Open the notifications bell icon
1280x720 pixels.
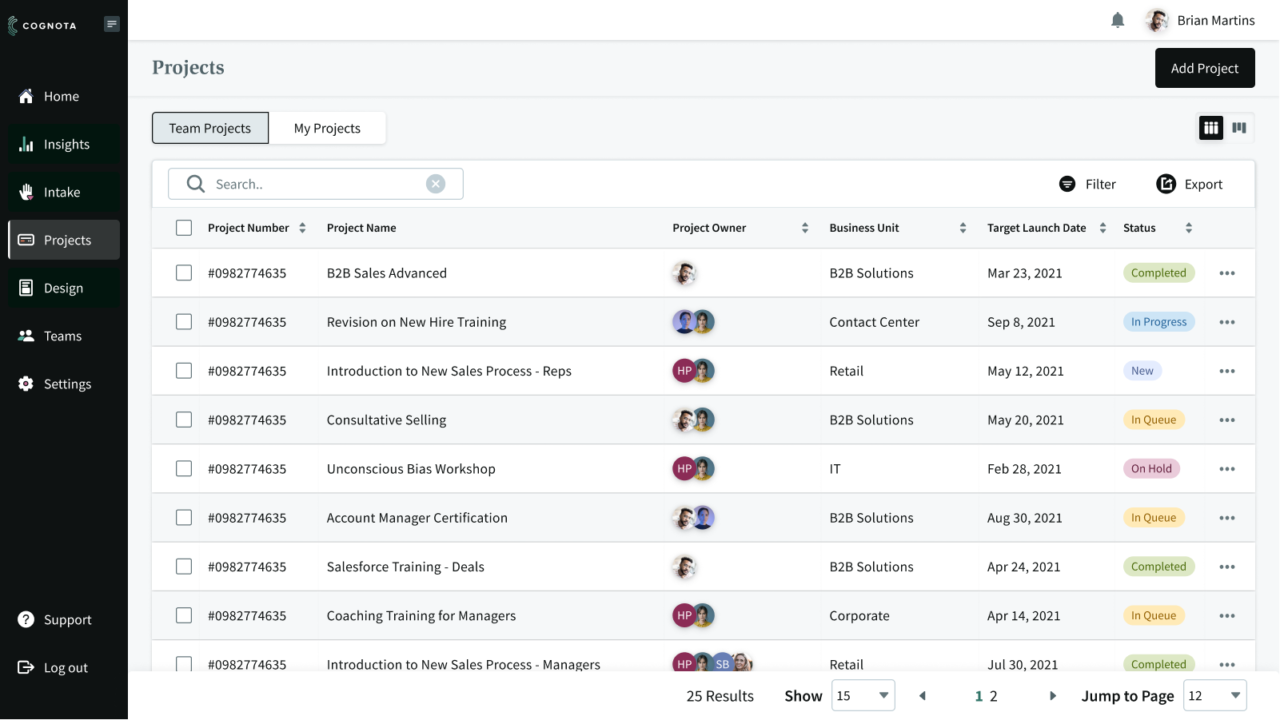click(x=1118, y=21)
